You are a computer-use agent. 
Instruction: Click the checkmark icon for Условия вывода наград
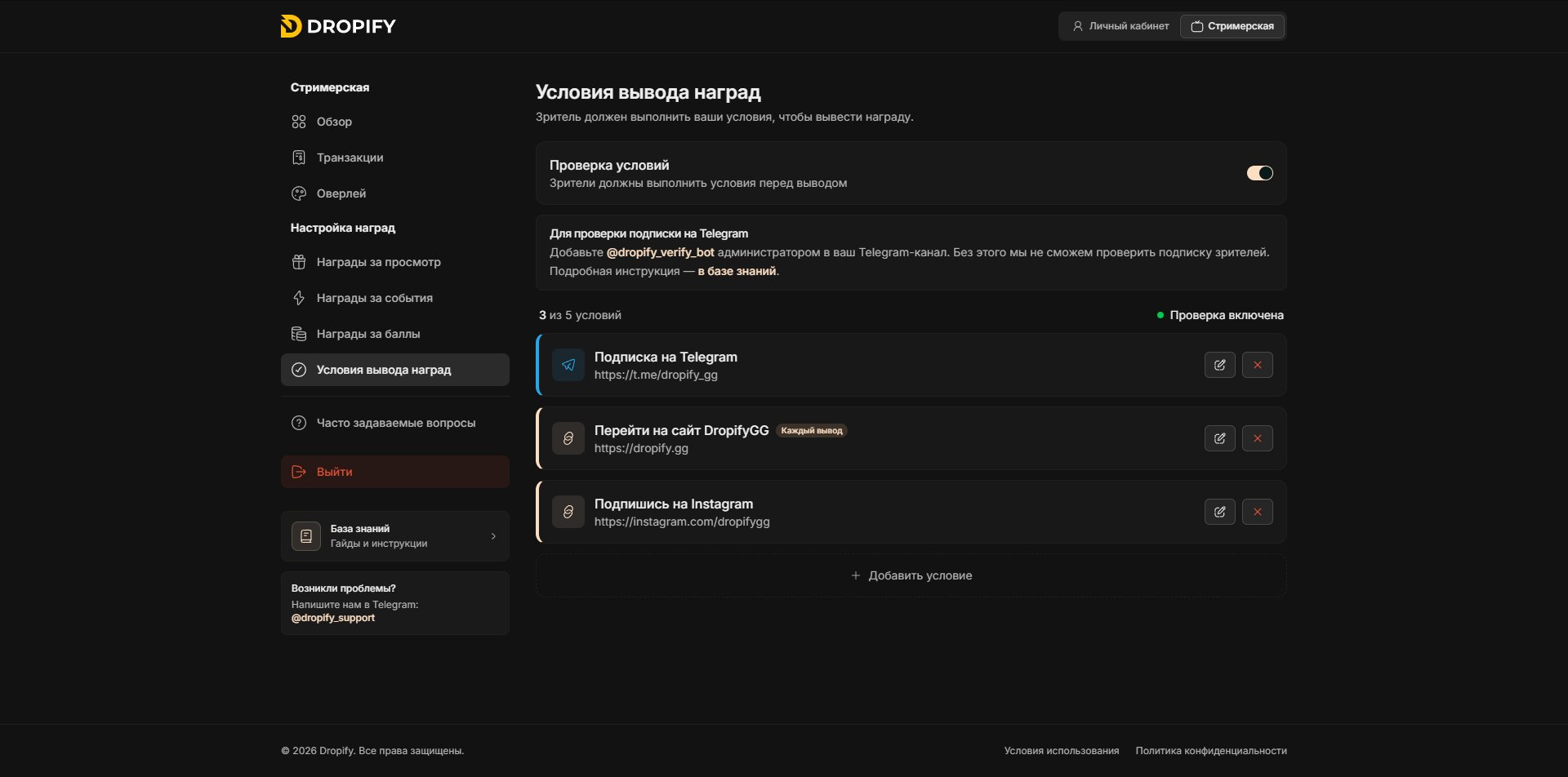coord(299,370)
